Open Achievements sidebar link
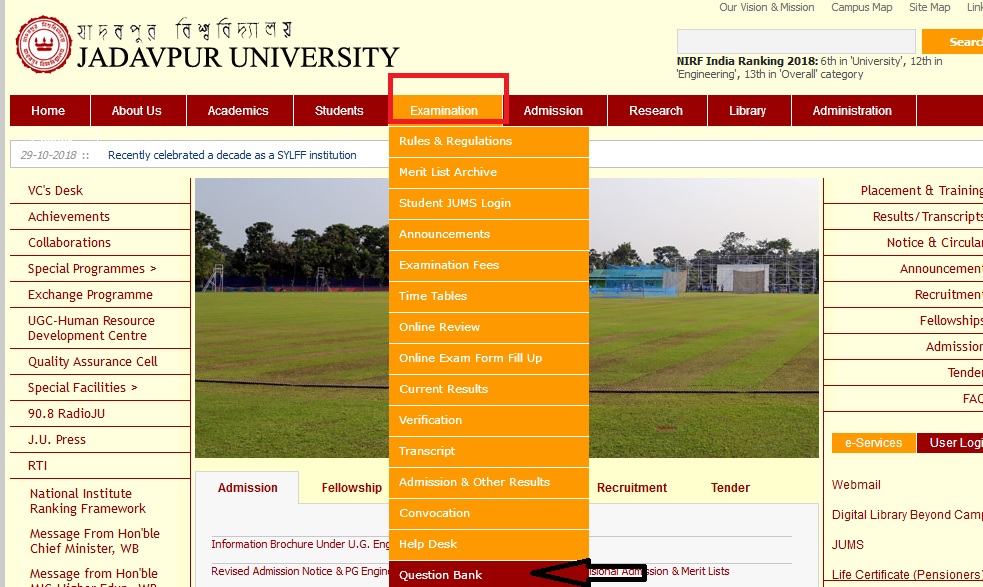The width and height of the screenshot is (983, 587). 69,217
